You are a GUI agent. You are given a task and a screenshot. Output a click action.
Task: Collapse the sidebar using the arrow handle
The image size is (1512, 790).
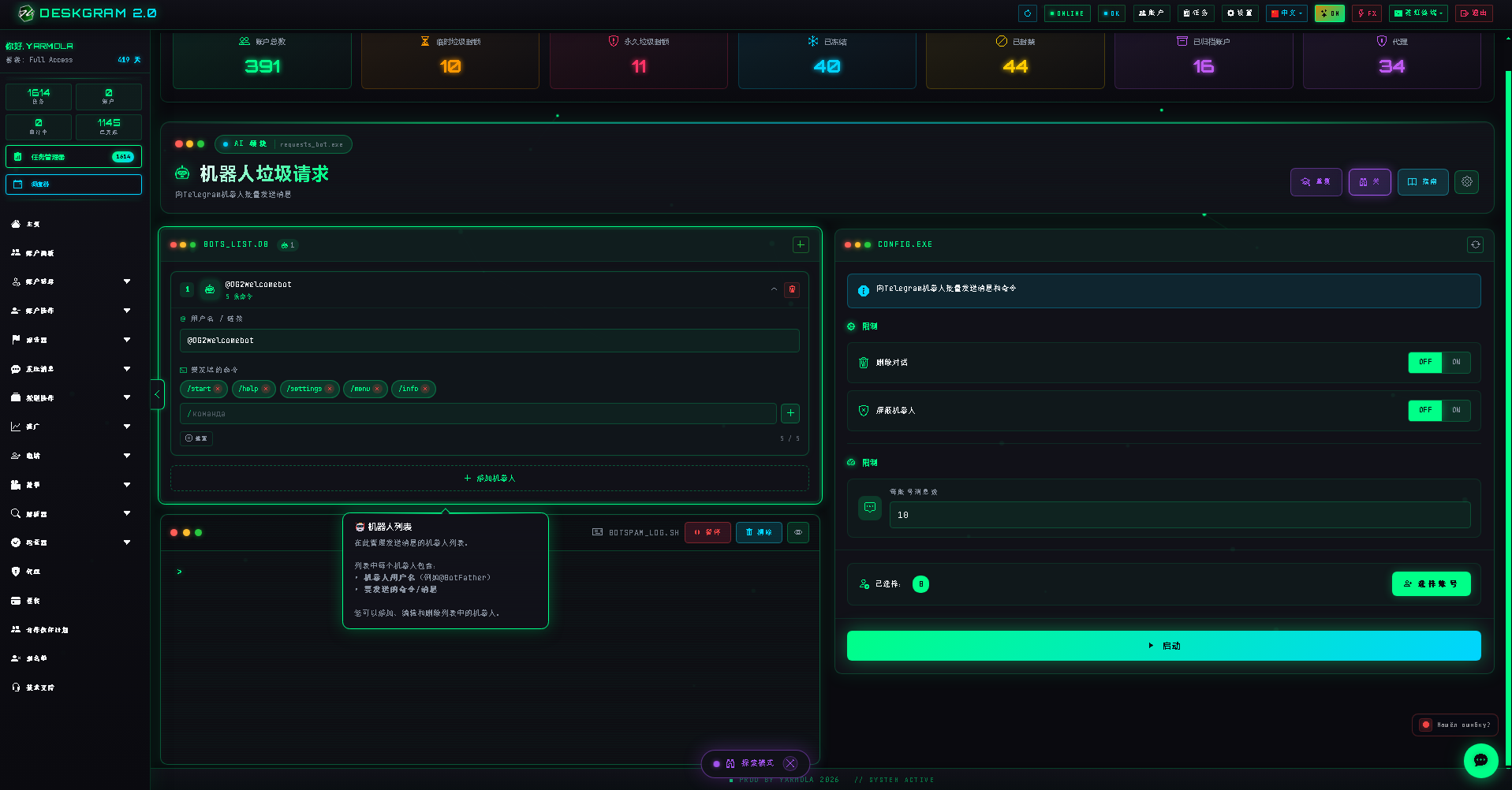tap(157, 394)
